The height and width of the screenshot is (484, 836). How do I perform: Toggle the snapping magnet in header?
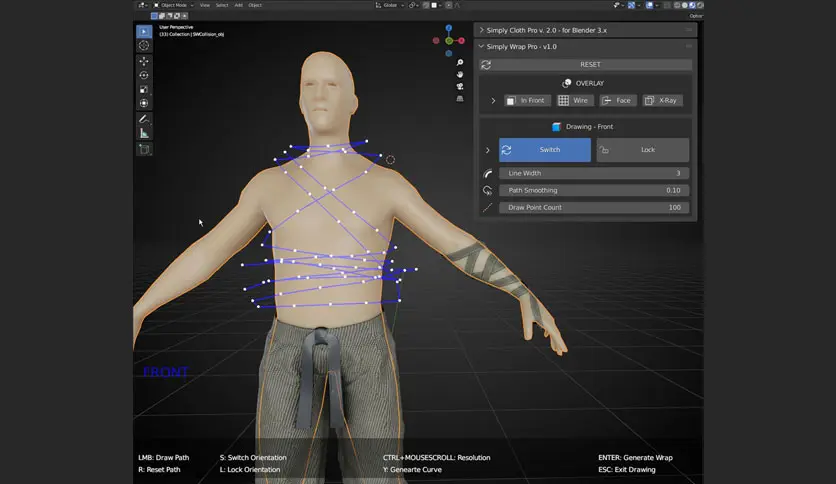426,5
